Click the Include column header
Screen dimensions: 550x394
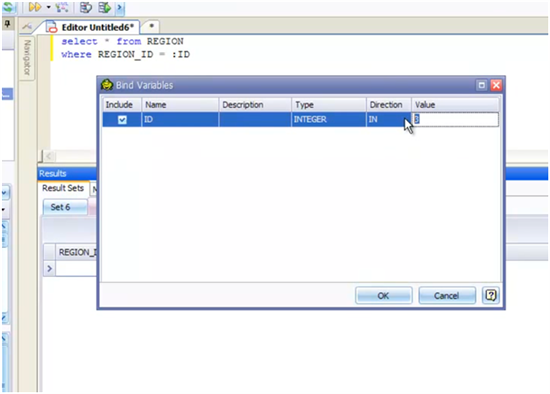coord(122,105)
